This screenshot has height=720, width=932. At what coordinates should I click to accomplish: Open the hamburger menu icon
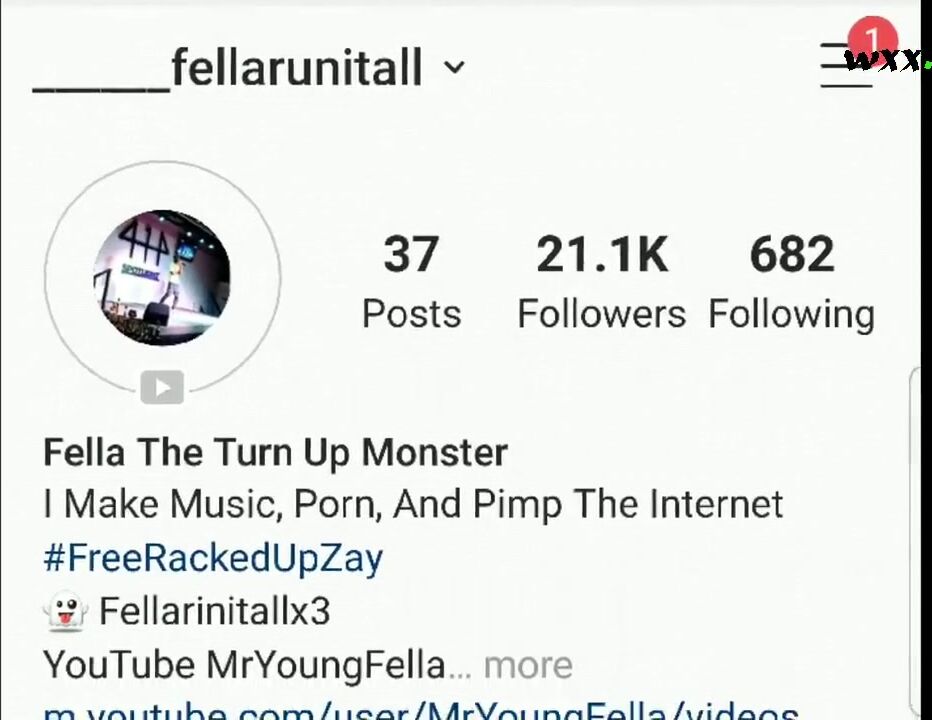click(x=846, y=65)
